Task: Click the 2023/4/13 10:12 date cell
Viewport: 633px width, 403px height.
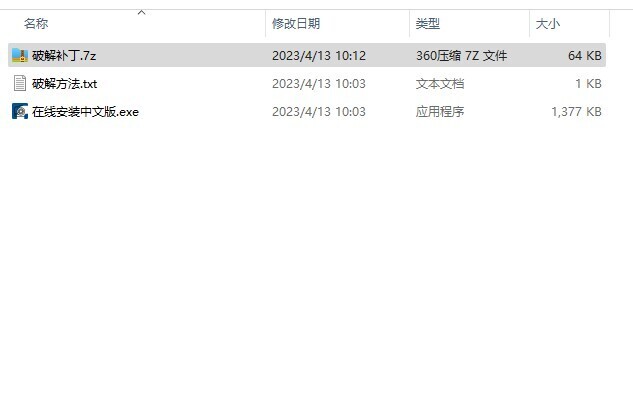Action: click(319, 55)
